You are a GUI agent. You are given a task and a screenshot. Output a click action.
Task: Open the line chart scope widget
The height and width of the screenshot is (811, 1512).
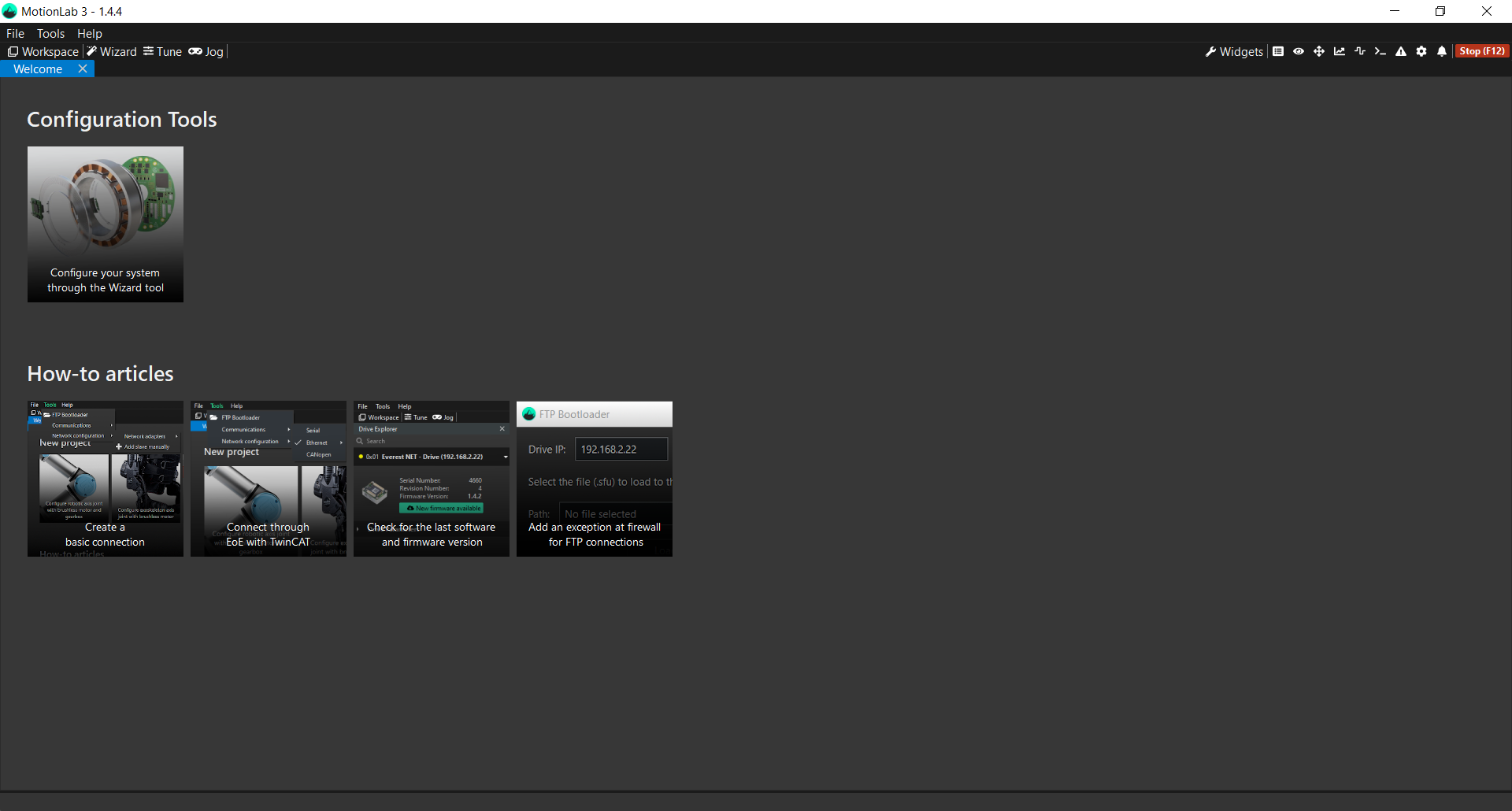click(1340, 52)
